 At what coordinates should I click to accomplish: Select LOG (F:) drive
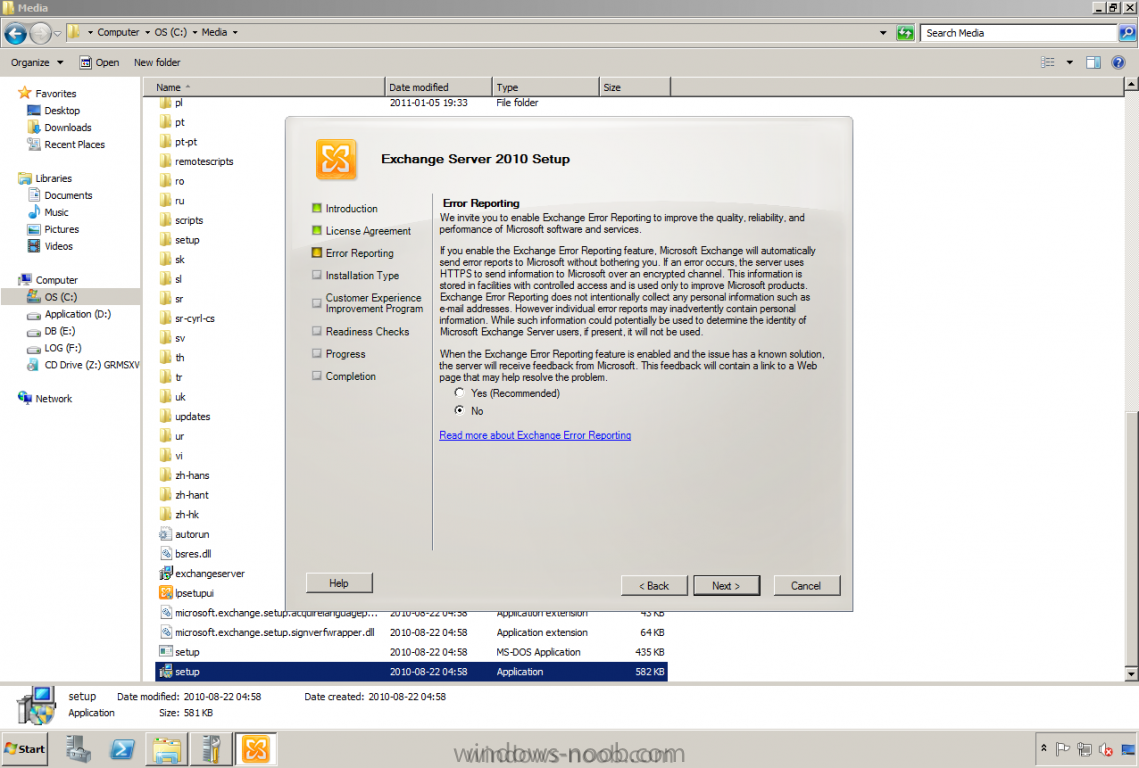tap(54, 348)
